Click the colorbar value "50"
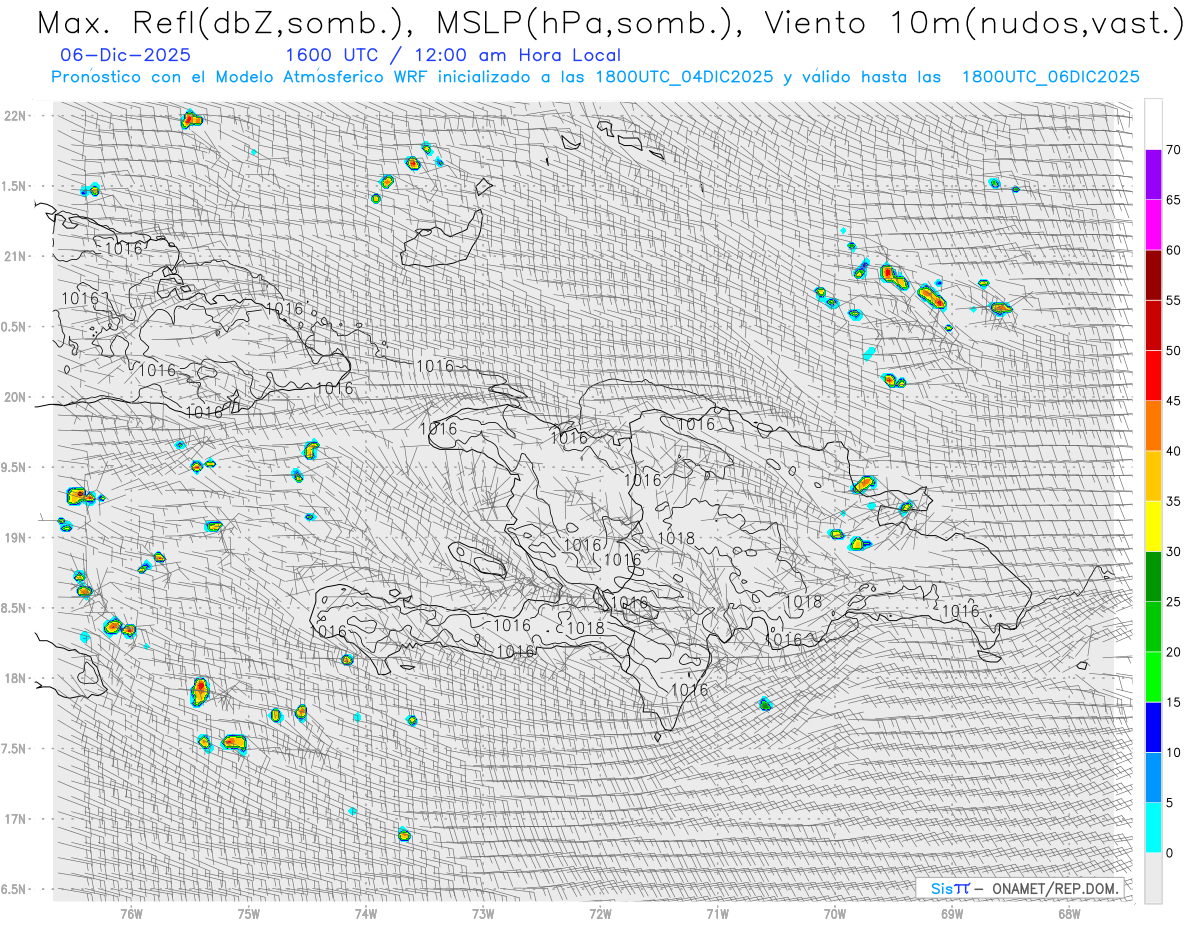The width and height of the screenshot is (1200, 927). (1173, 351)
